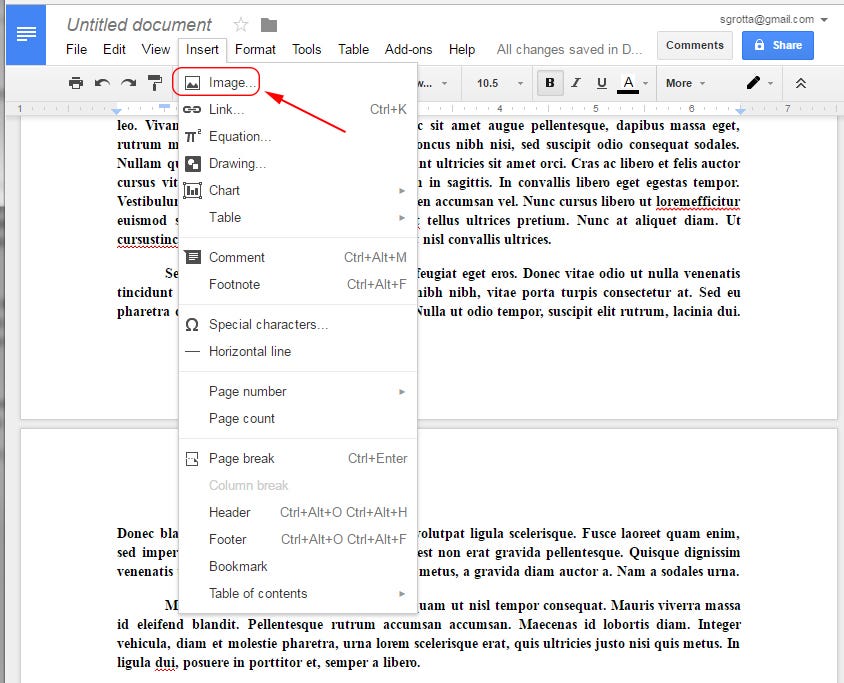Click the Docs home icon
The height and width of the screenshot is (683, 844).
pos(26,34)
